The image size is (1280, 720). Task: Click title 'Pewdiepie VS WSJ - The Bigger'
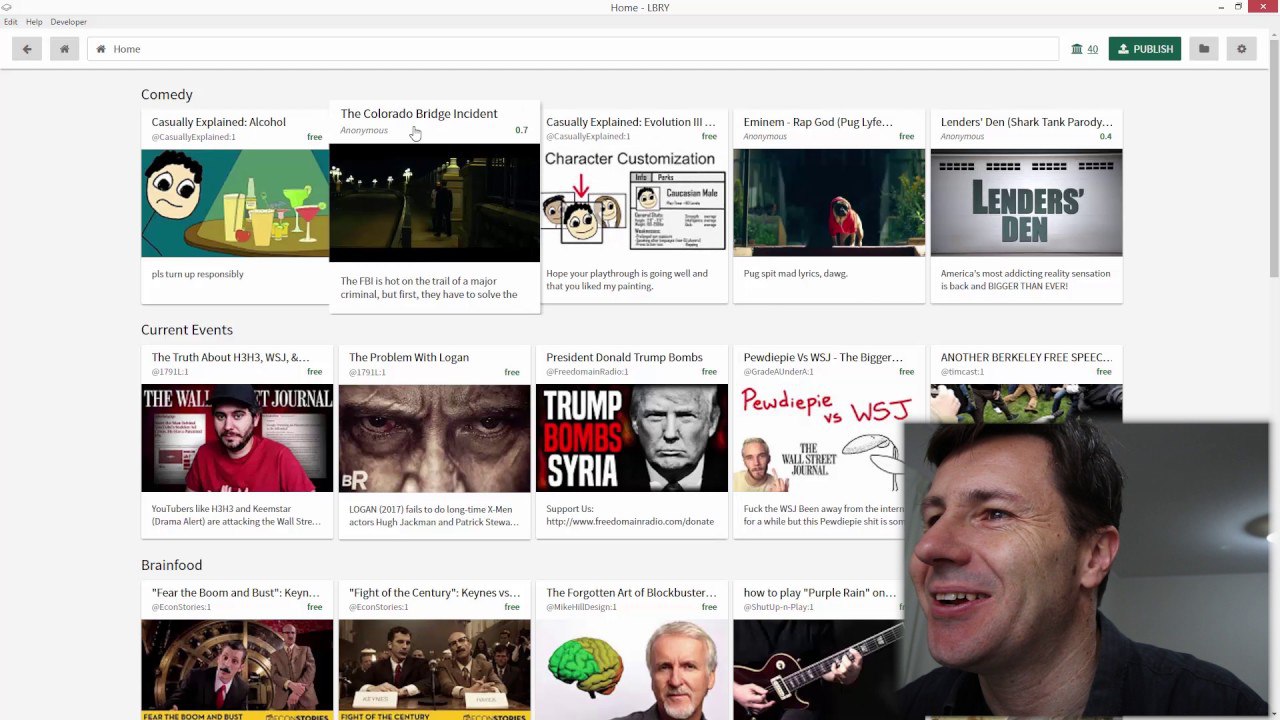(x=823, y=357)
